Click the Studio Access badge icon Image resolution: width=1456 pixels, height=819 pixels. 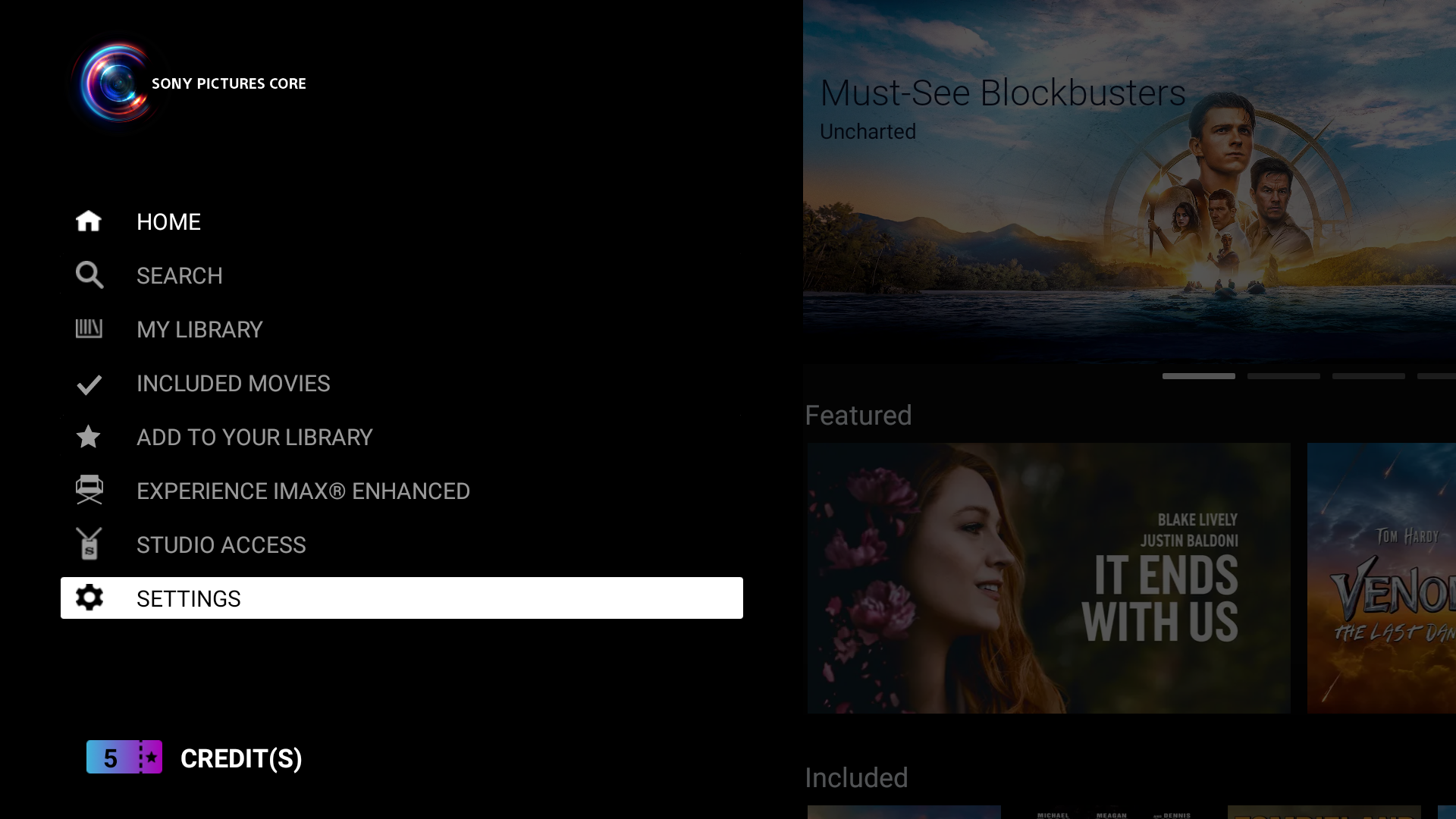coord(89,544)
